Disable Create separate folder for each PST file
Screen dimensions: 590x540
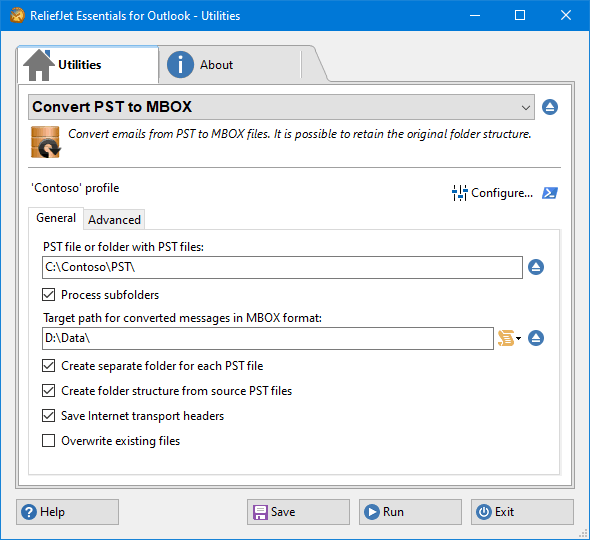coord(49,365)
